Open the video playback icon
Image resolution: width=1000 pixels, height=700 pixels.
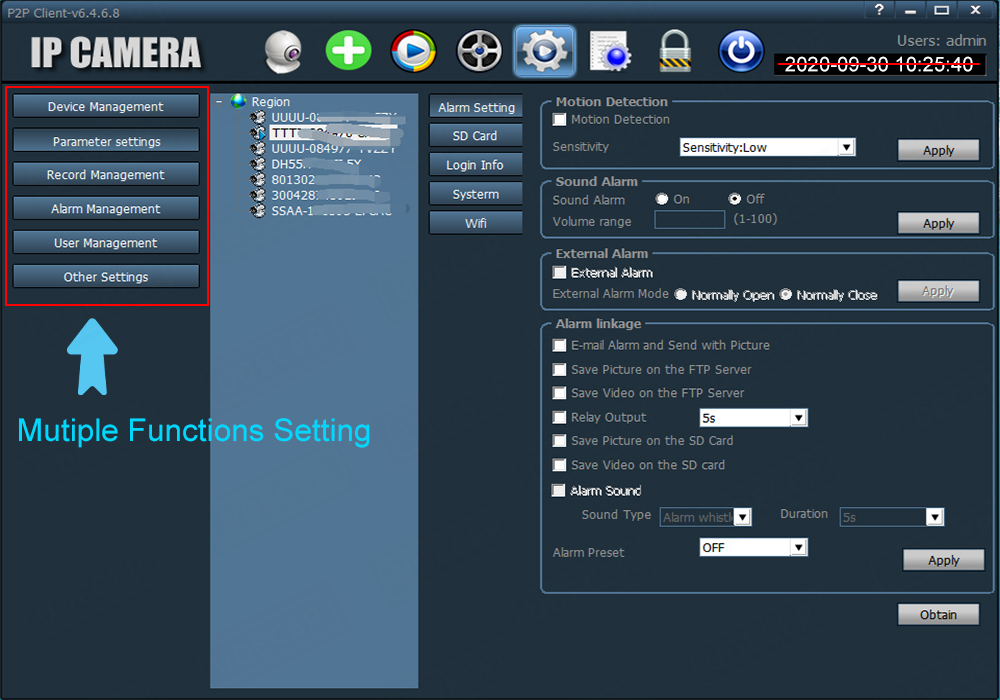pyautogui.click(x=412, y=50)
